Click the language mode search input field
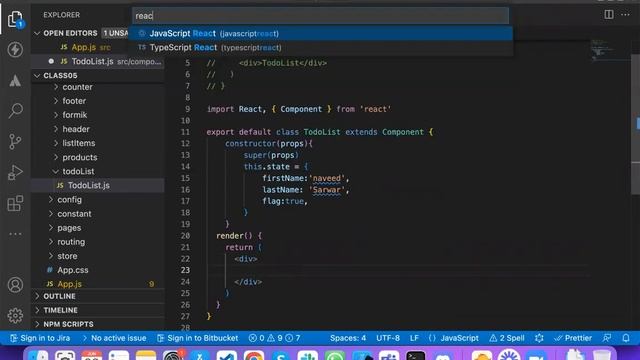Viewport: 640px width, 360px height. tap(320, 16)
